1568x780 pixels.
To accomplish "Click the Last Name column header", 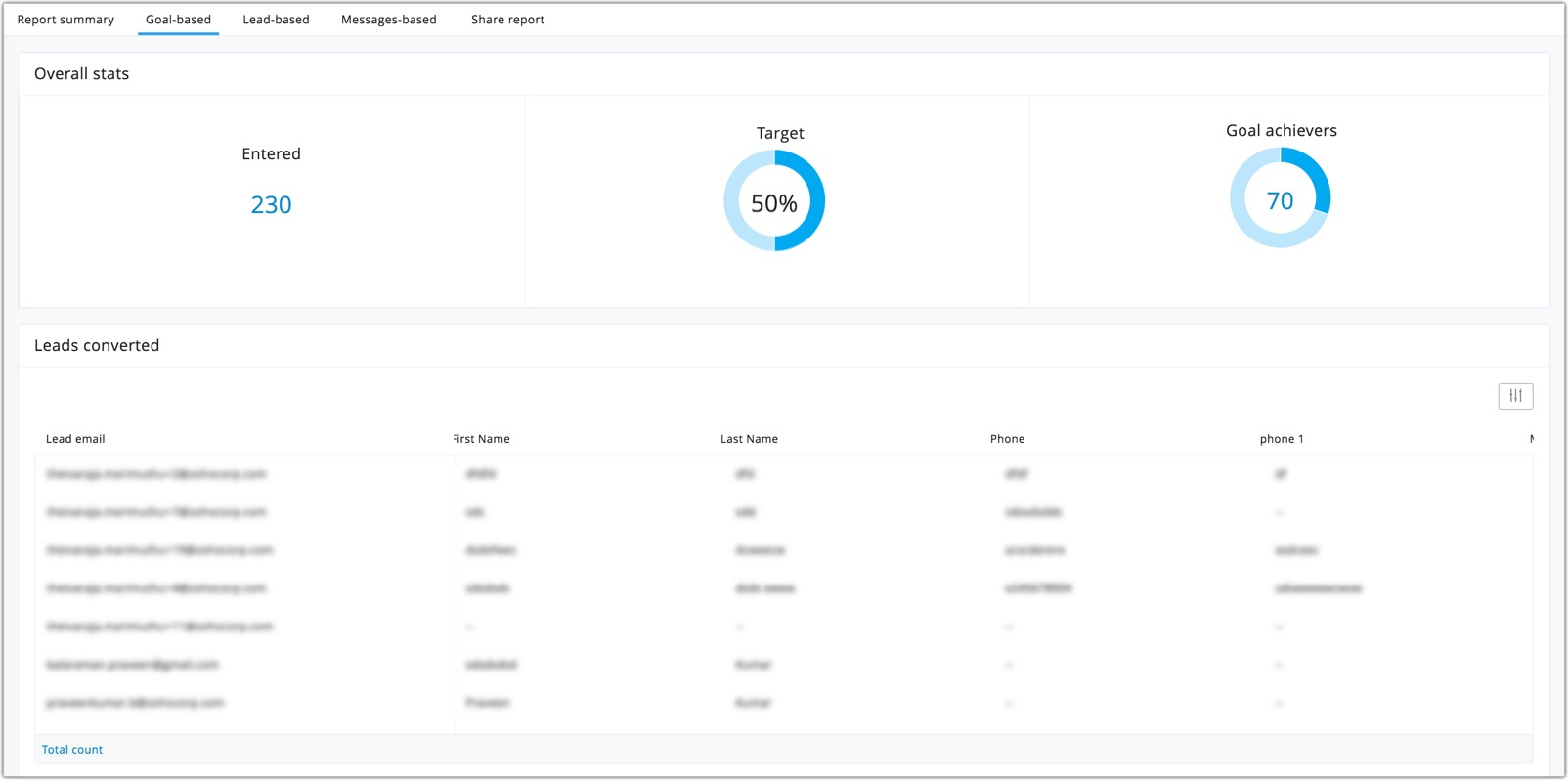I will pyautogui.click(x=749, y=439).
